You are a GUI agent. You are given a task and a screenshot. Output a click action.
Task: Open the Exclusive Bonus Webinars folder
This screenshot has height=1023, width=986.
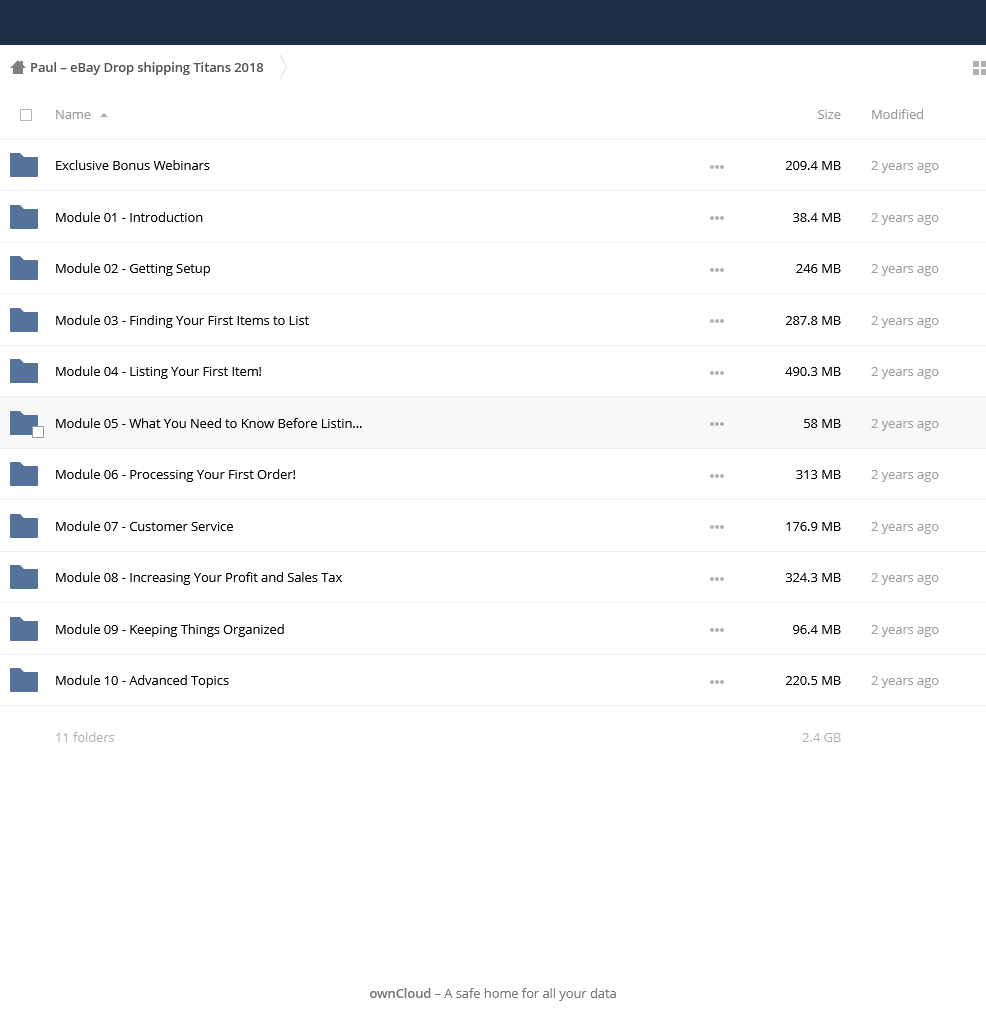[132, 165]
